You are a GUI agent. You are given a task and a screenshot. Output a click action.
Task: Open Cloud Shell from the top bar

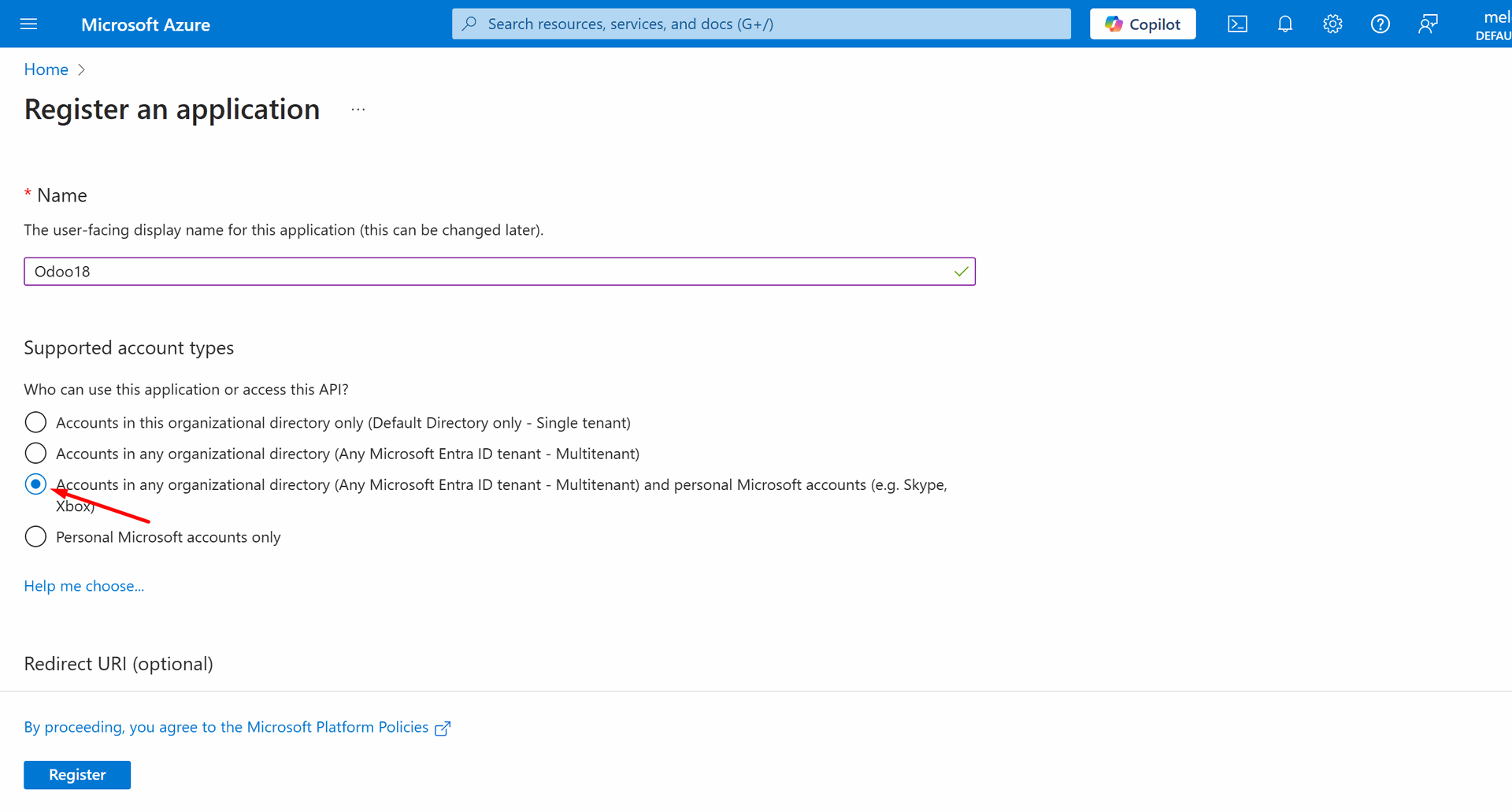[1237, 24]
